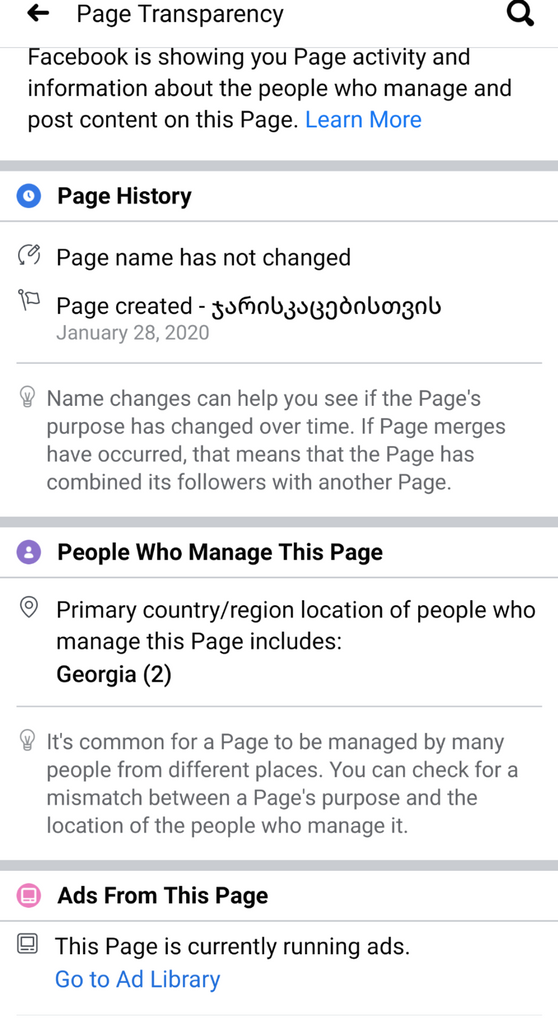
Task: Tap the back arrow icon
Action: point(39,13)
